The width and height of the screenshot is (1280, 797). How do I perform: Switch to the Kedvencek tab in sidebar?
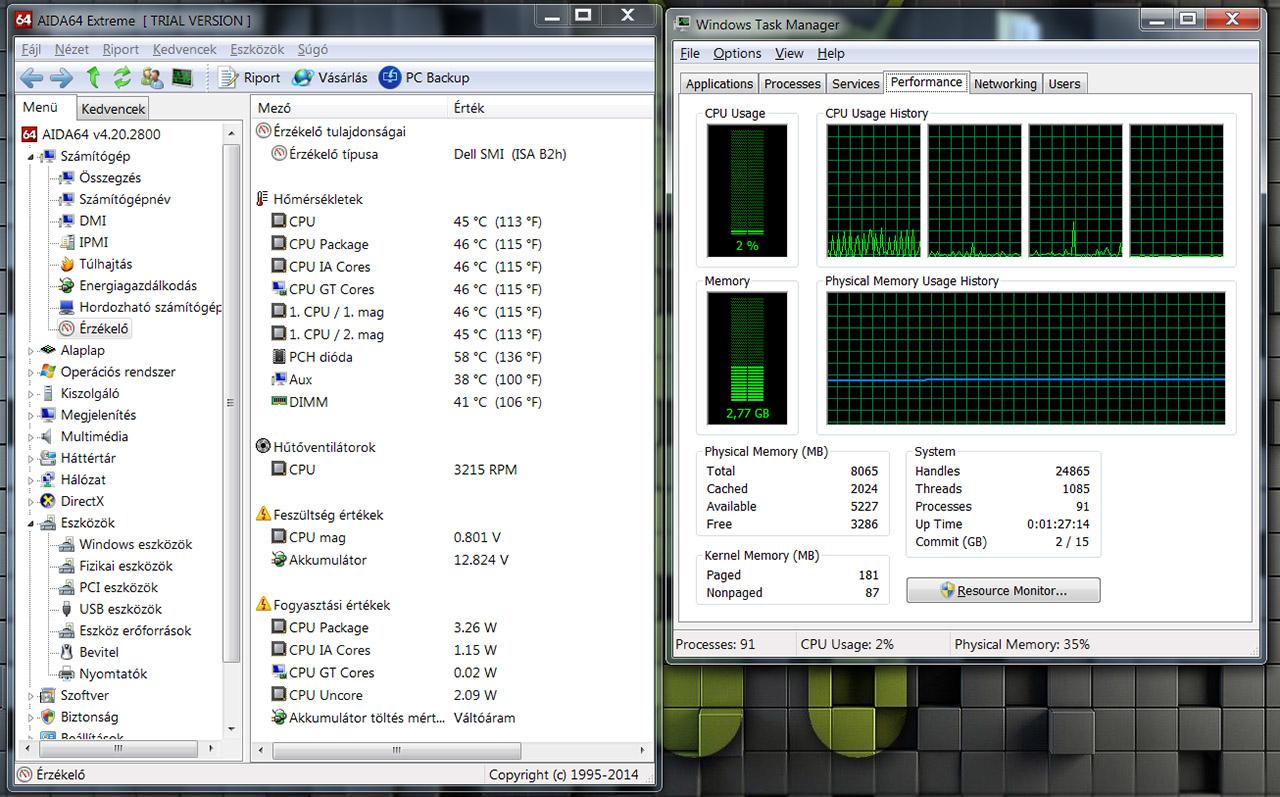click(x=113, y=109)
